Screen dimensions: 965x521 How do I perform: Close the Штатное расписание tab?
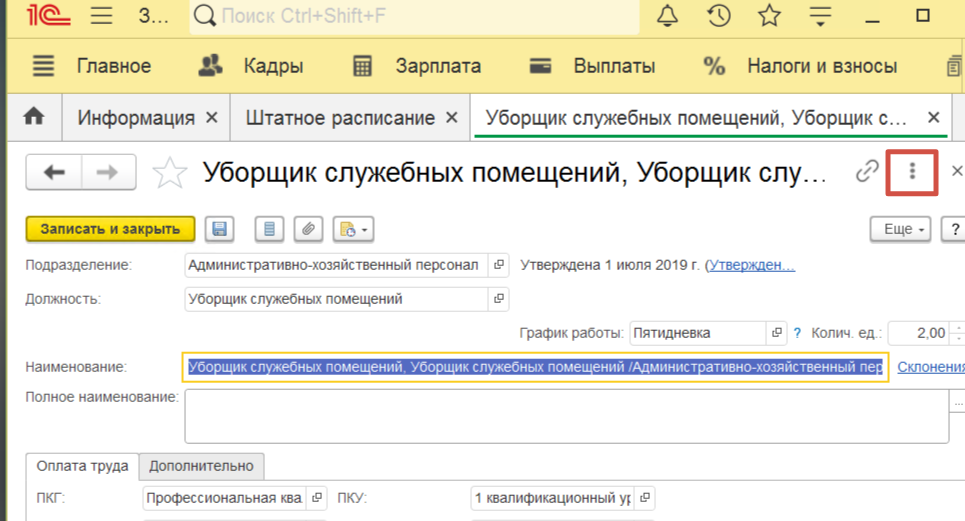tap(452, 117)
